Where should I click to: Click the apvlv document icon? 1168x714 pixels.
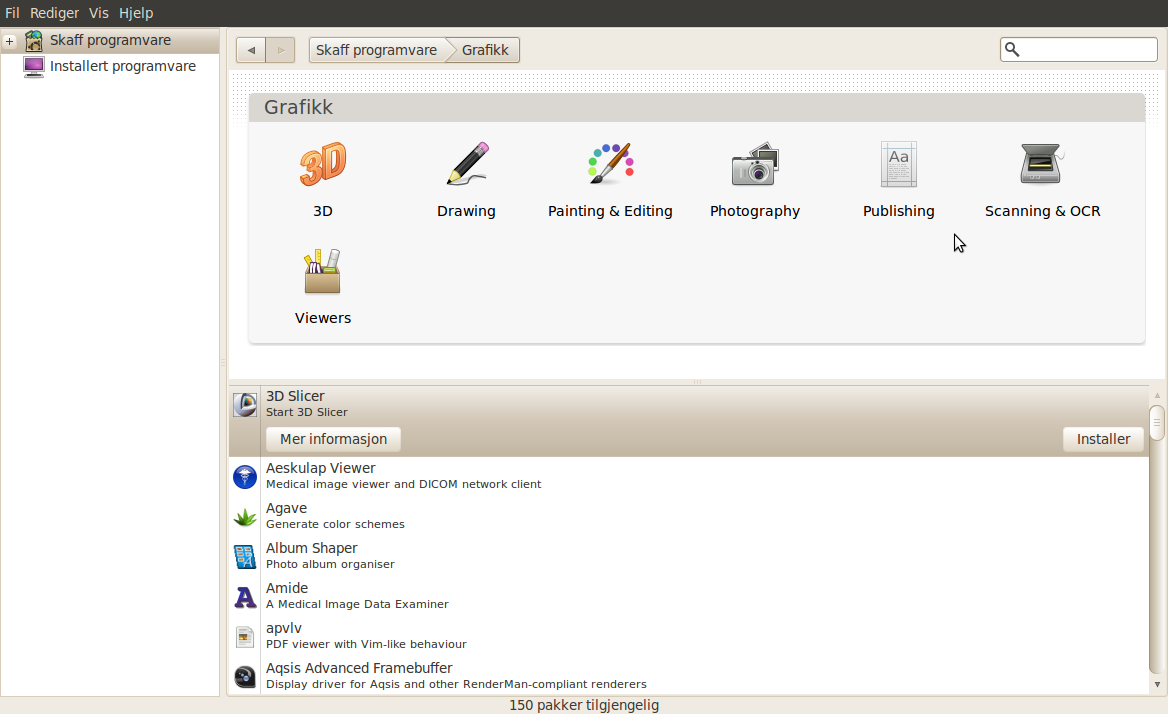[x=245, y=637]
